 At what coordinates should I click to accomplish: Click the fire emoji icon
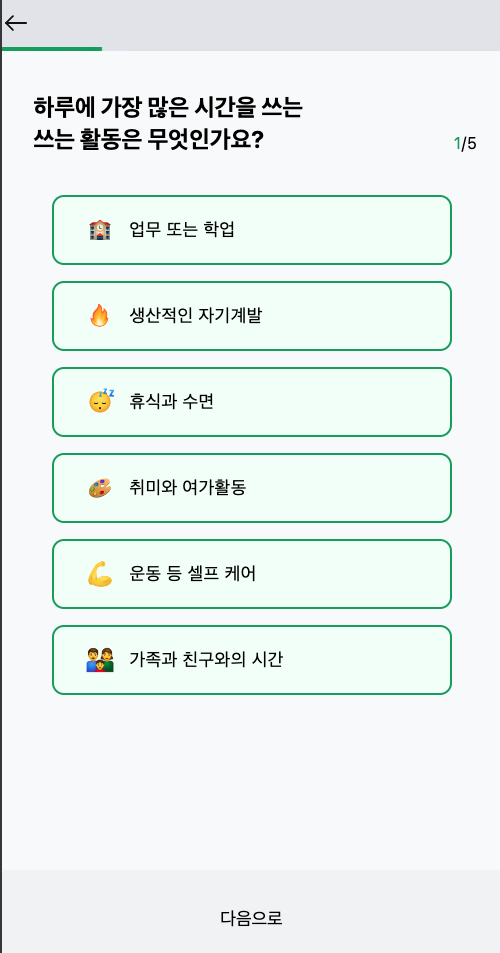point(100,316)
